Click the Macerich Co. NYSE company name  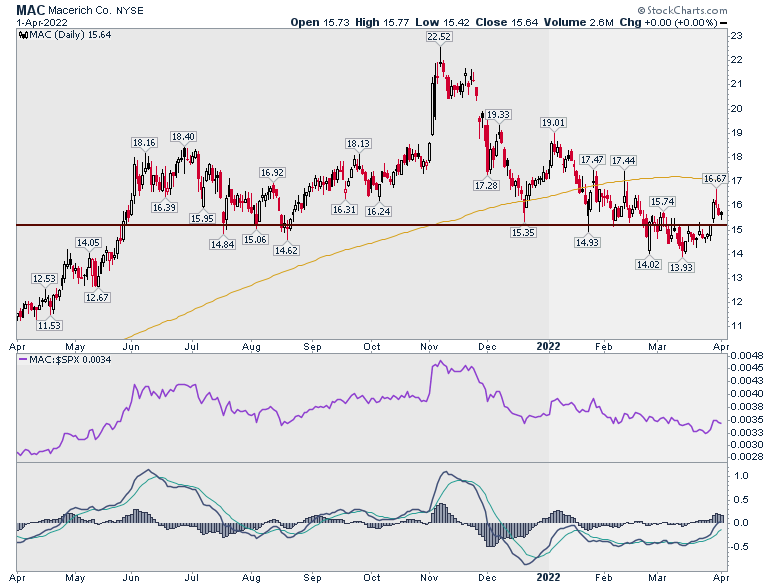96,10
